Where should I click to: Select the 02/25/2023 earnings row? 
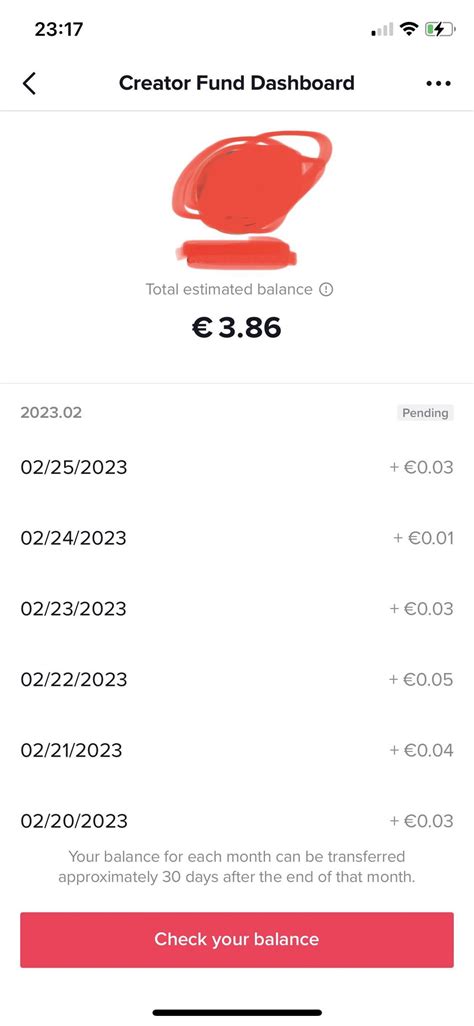coord(237,468)
